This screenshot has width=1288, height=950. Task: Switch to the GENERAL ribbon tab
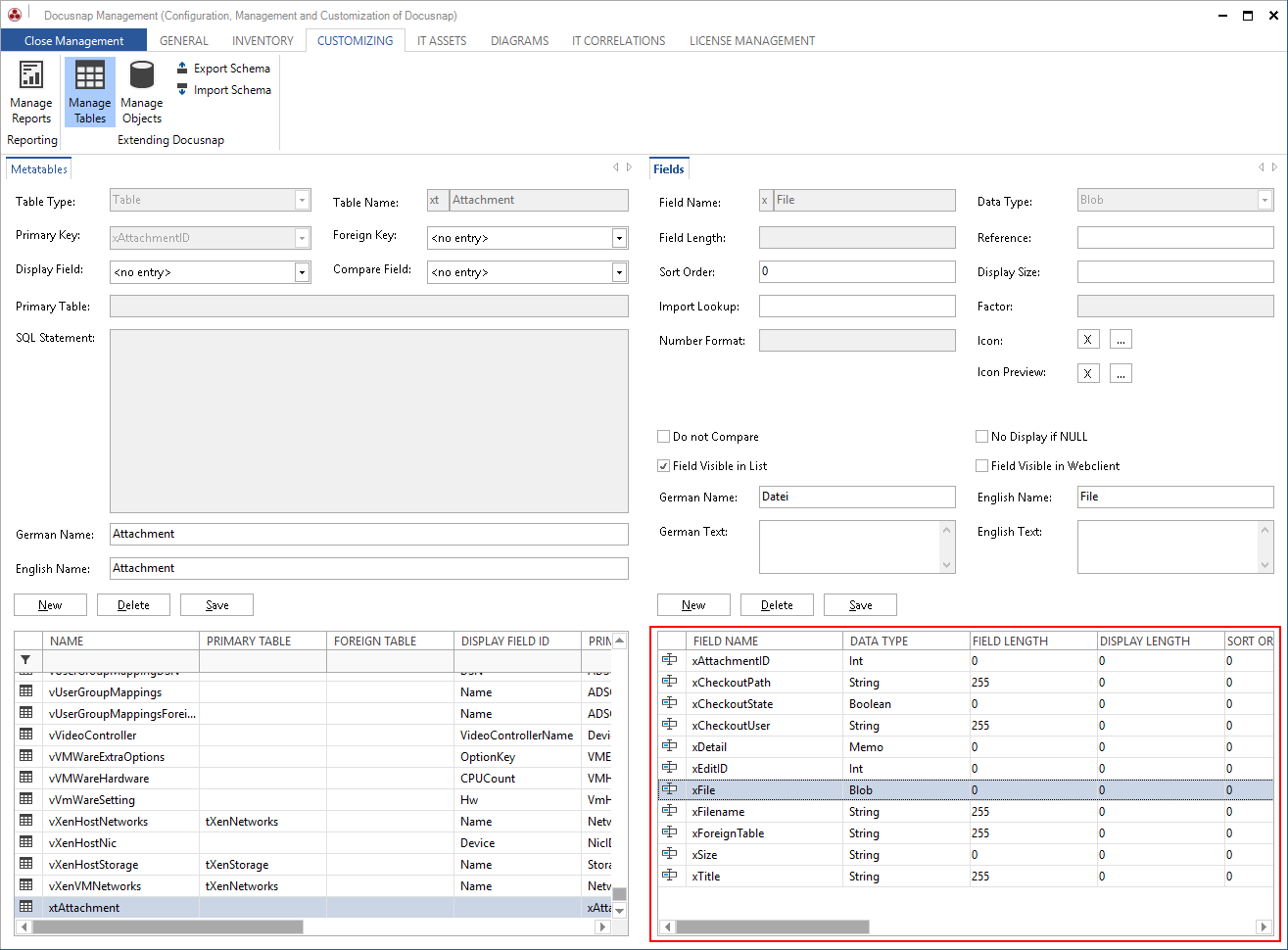tap(184, 41)
